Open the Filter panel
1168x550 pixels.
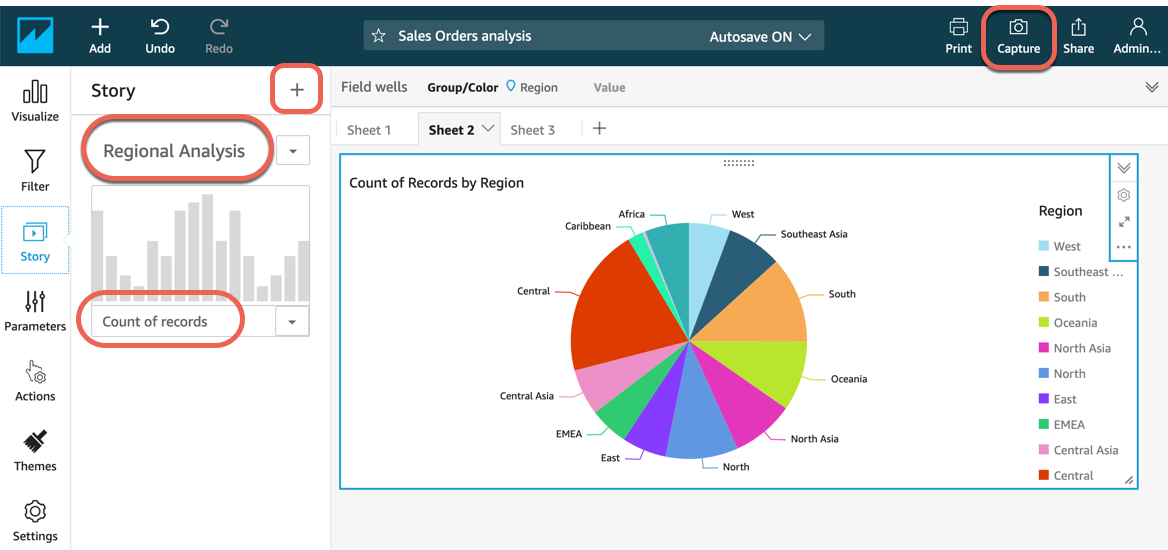pyautogui.click(x=35, y=170)
